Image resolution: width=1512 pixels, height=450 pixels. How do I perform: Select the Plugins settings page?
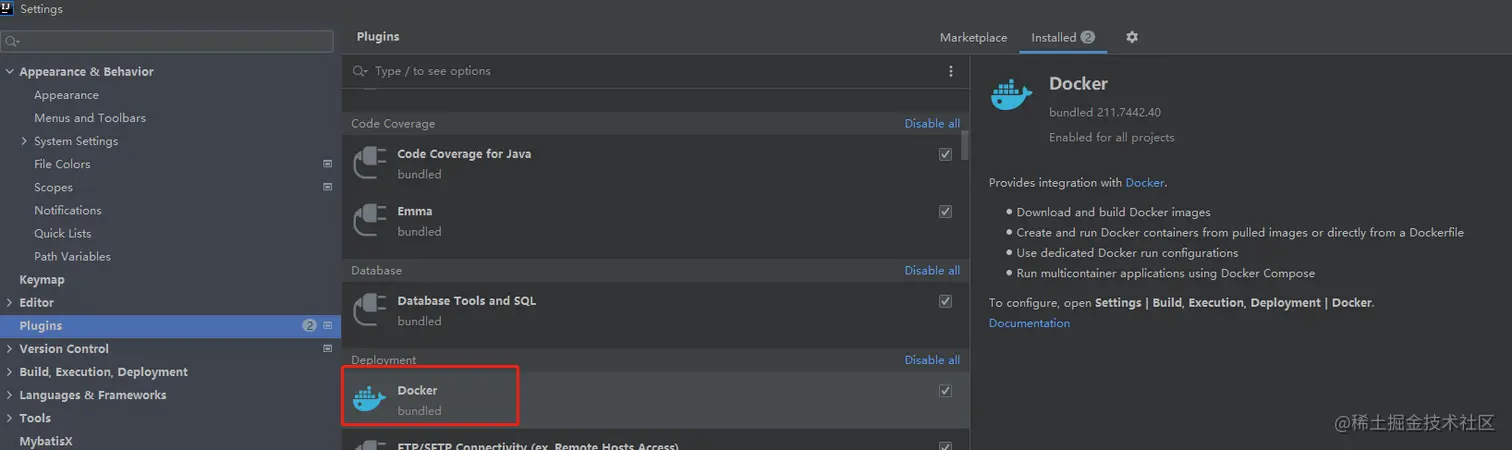(x=170, y=326)
